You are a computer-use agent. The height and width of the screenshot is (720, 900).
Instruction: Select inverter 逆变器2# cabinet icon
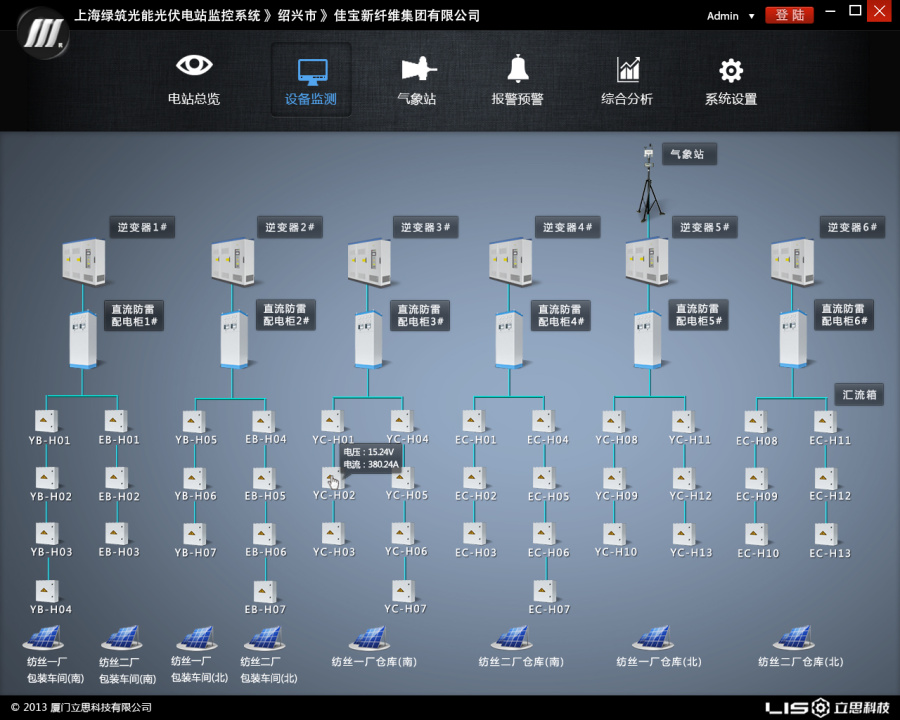232,262
